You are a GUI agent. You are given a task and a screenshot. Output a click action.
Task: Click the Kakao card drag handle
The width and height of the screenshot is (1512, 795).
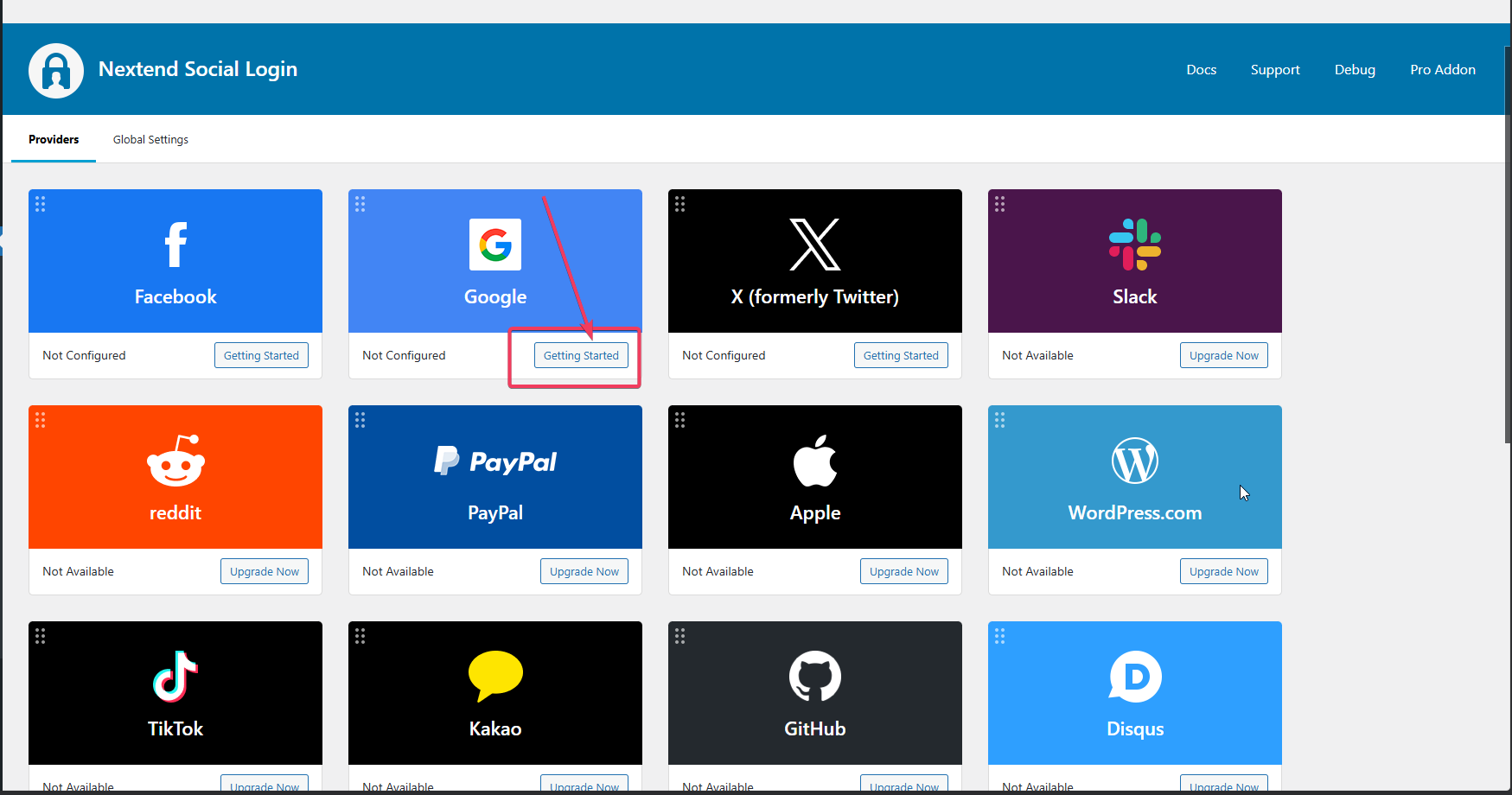click(360, 636)
